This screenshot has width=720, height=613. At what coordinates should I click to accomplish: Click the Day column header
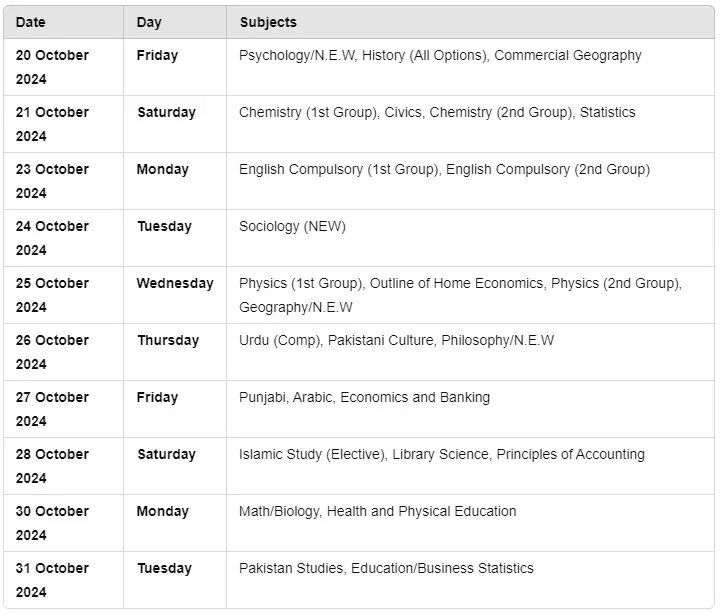click(175, 22)
